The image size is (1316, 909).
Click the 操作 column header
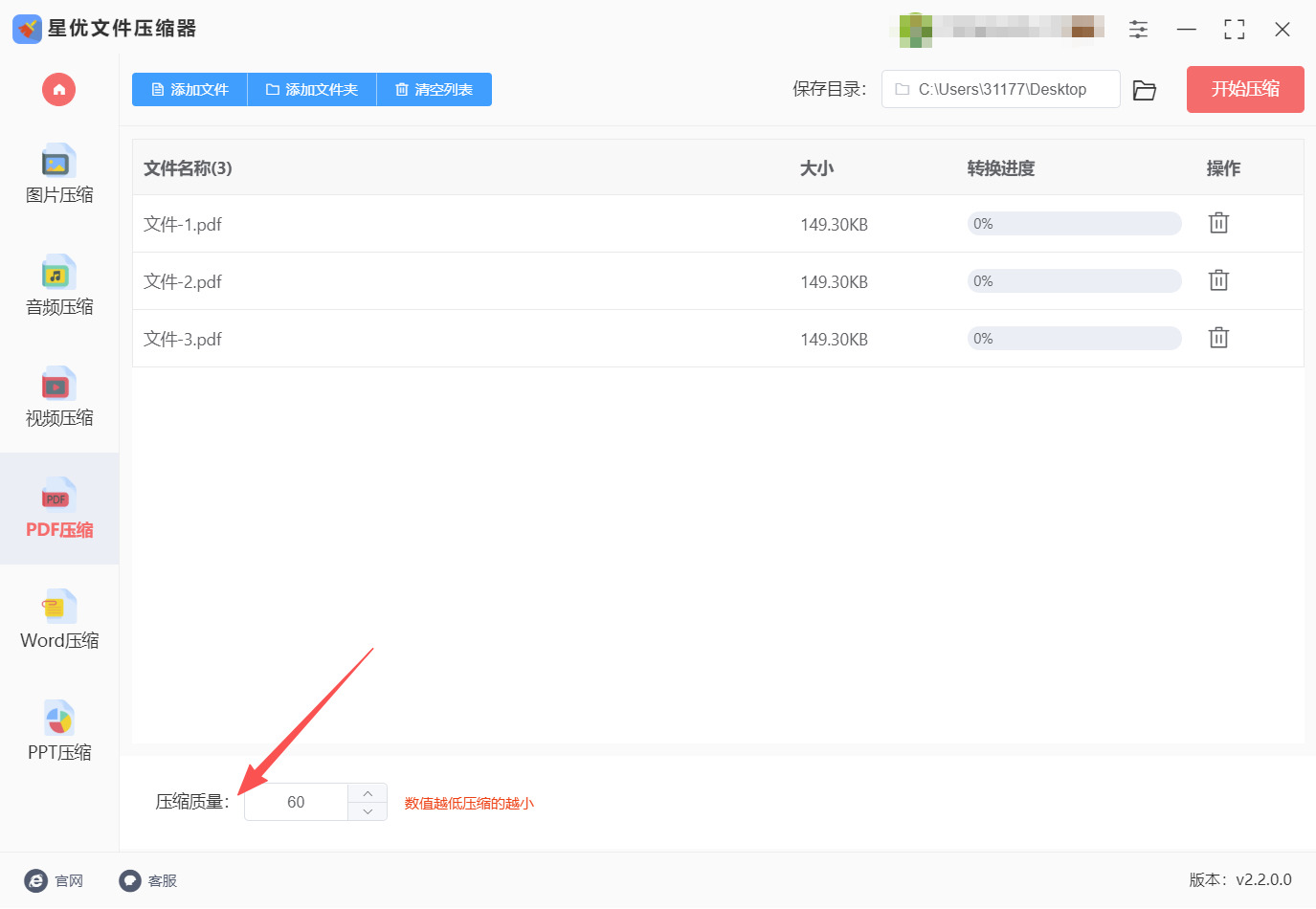1223,168
